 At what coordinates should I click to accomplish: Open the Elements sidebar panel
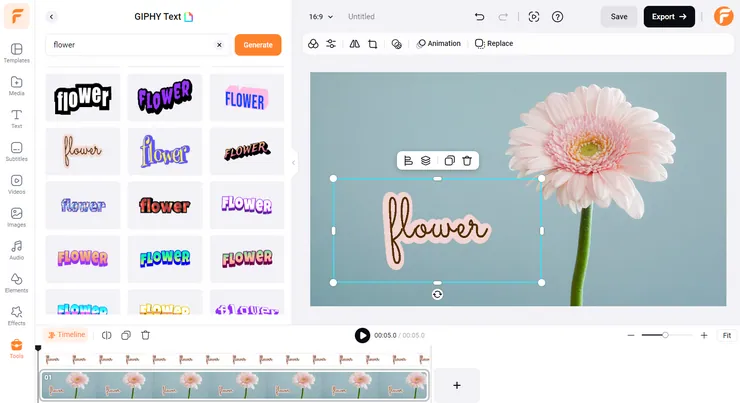pyautogui.click(x=17, y=283)
